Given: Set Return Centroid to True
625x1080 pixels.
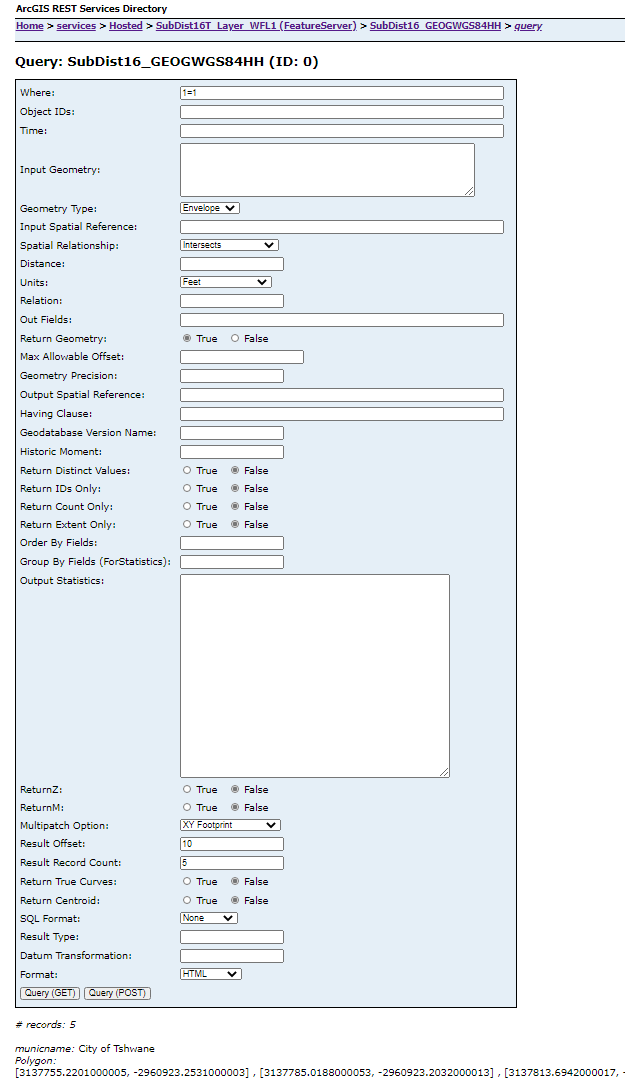Looking at the screenshot, I should tap(187, 900).
